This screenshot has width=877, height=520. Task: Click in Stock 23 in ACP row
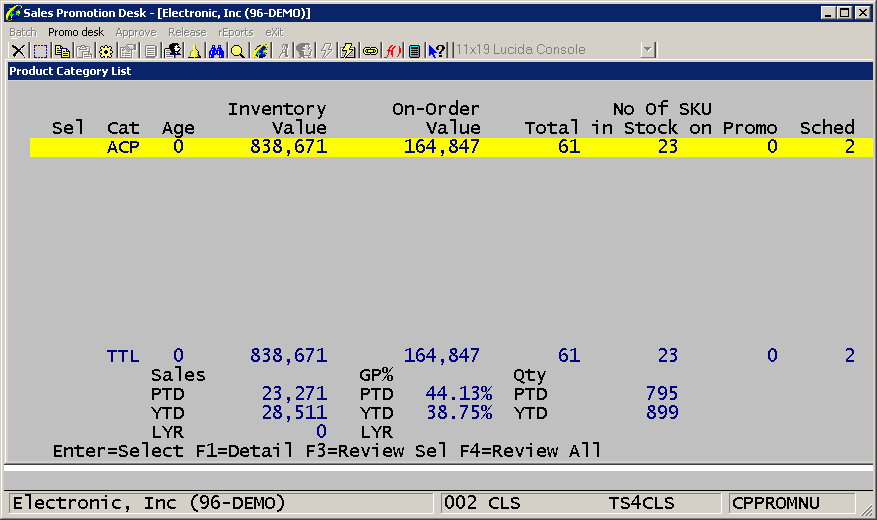[668, 147]
